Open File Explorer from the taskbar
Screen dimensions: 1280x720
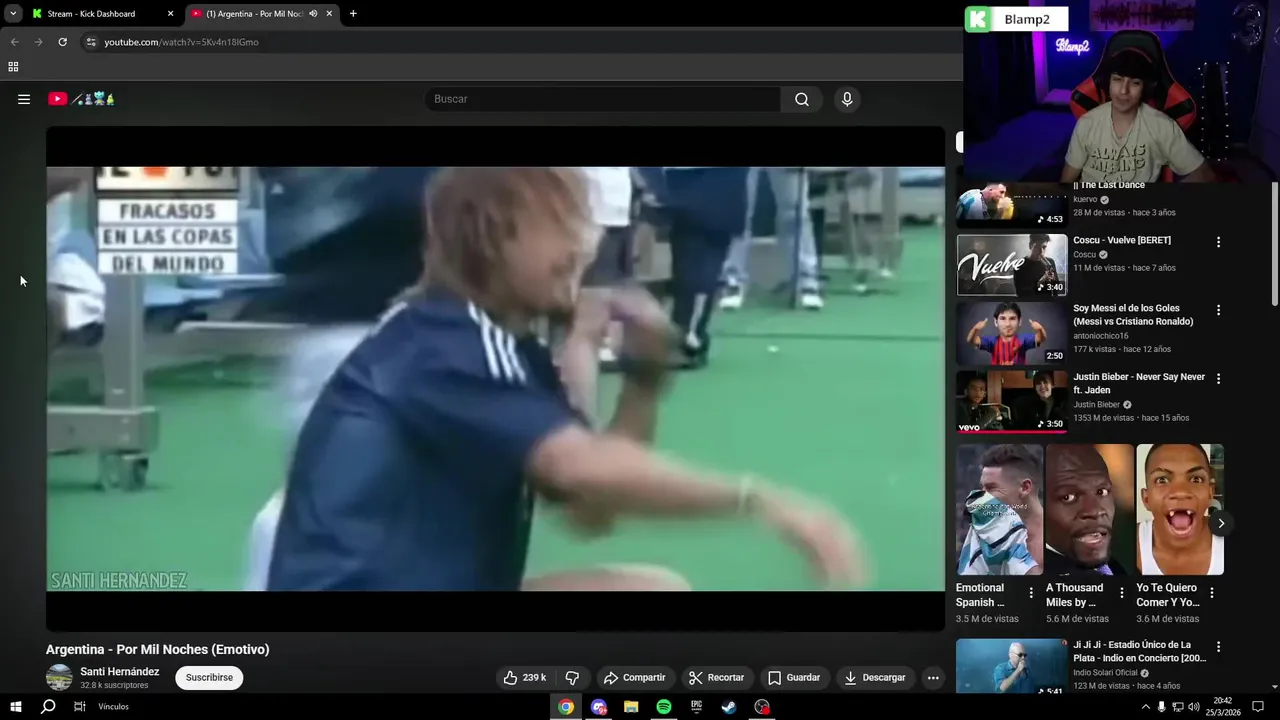coord(631,707)
